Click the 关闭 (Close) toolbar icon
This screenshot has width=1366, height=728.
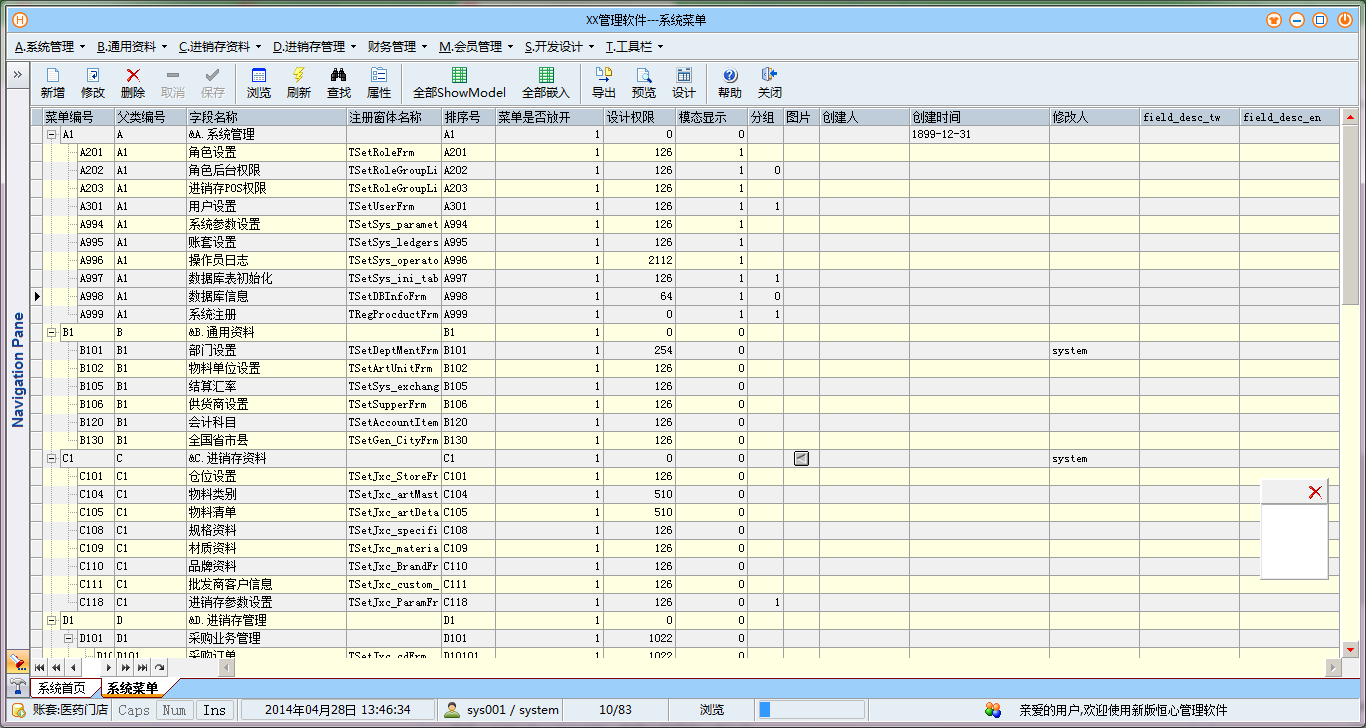click(770, 82)
